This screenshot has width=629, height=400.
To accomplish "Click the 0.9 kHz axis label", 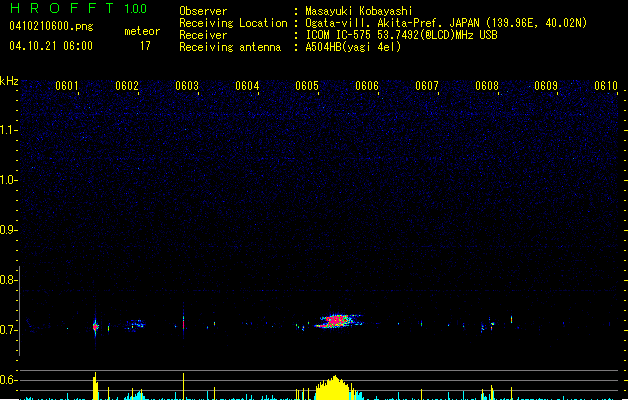I will pos(8,230).
